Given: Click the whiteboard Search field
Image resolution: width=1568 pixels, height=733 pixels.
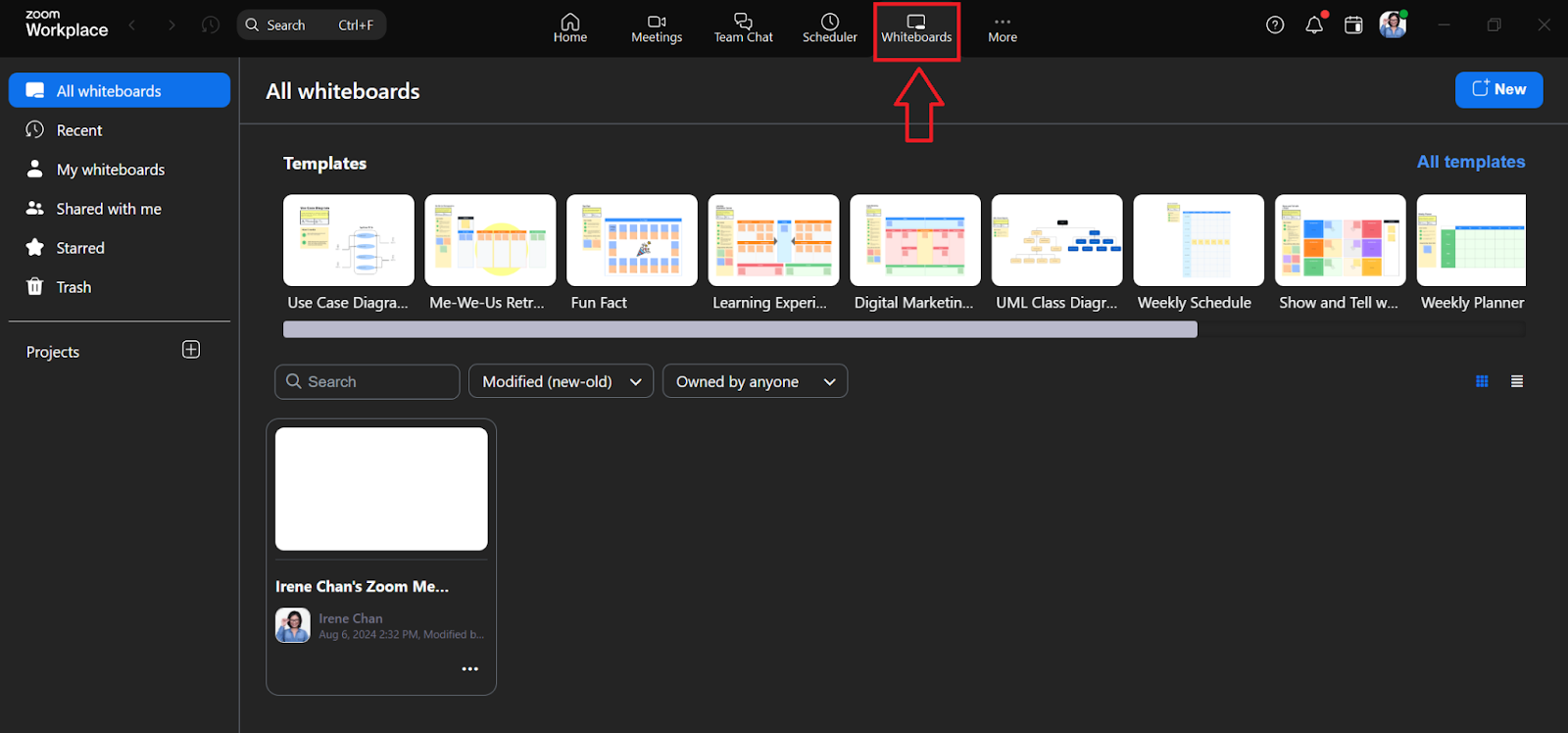Looking at the screenshot, I should tap(367, 381).
